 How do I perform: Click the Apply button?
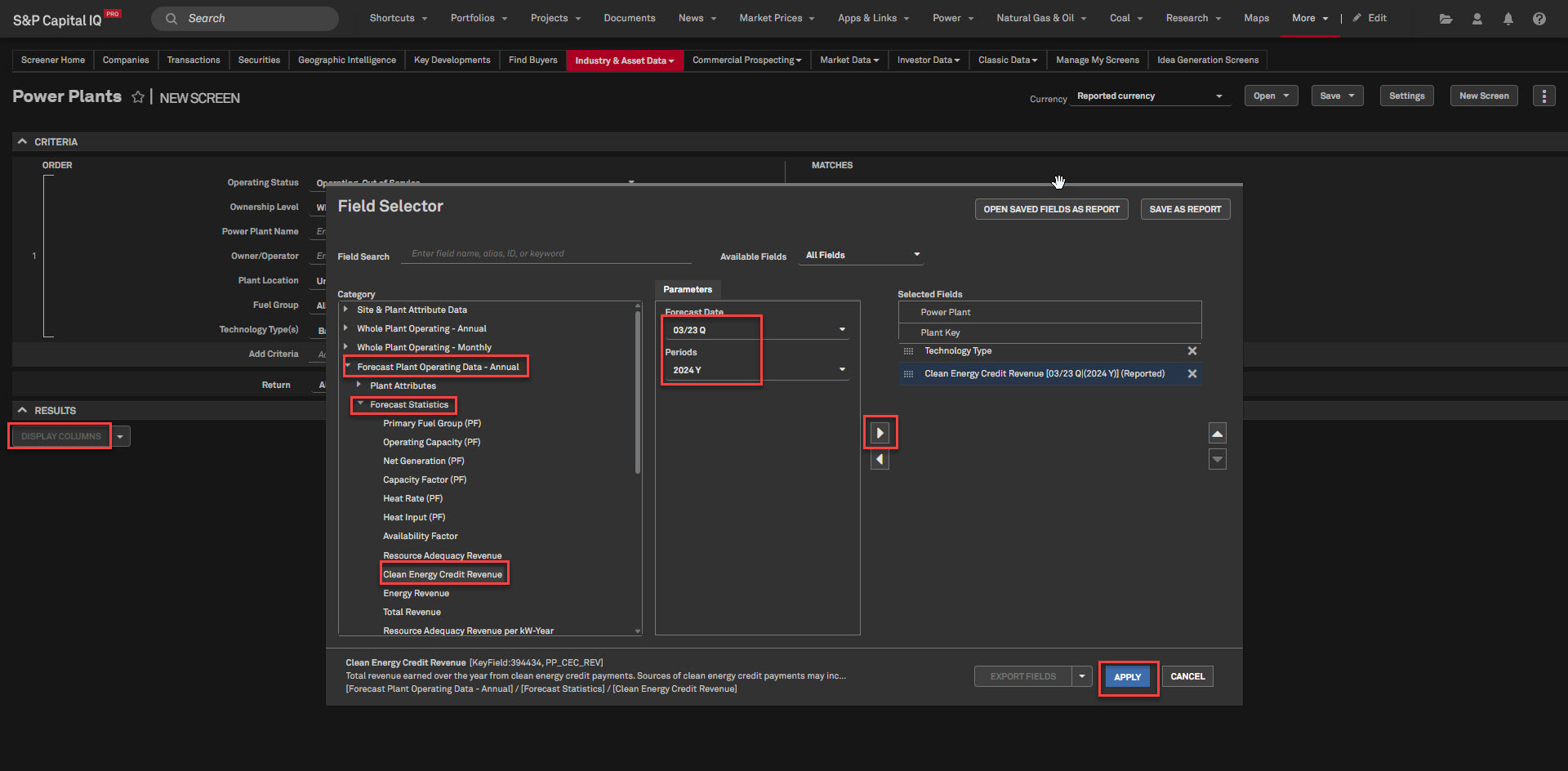click(x=1127, y=677)
